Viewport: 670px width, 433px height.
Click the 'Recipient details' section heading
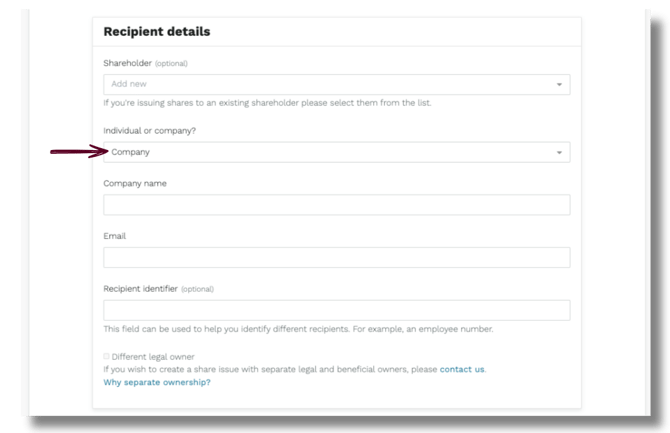157,31
